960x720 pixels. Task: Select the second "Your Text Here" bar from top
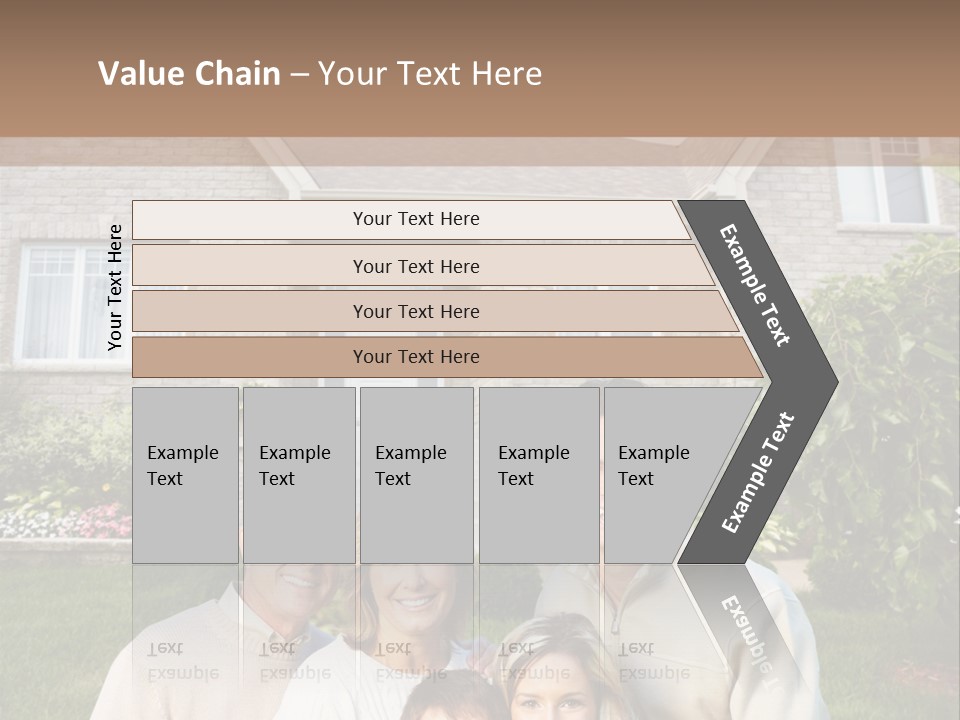pos(415,266)
